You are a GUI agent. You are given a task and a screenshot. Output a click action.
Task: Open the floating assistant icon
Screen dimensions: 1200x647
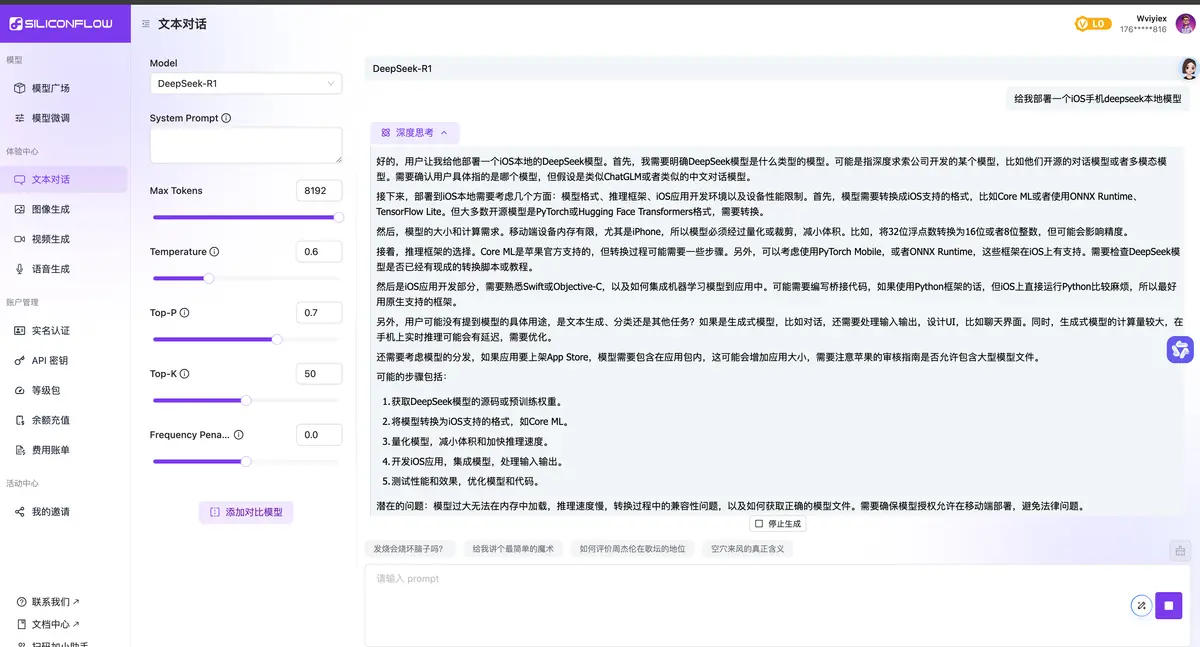pyautogui.click(x=1180, y=350)
